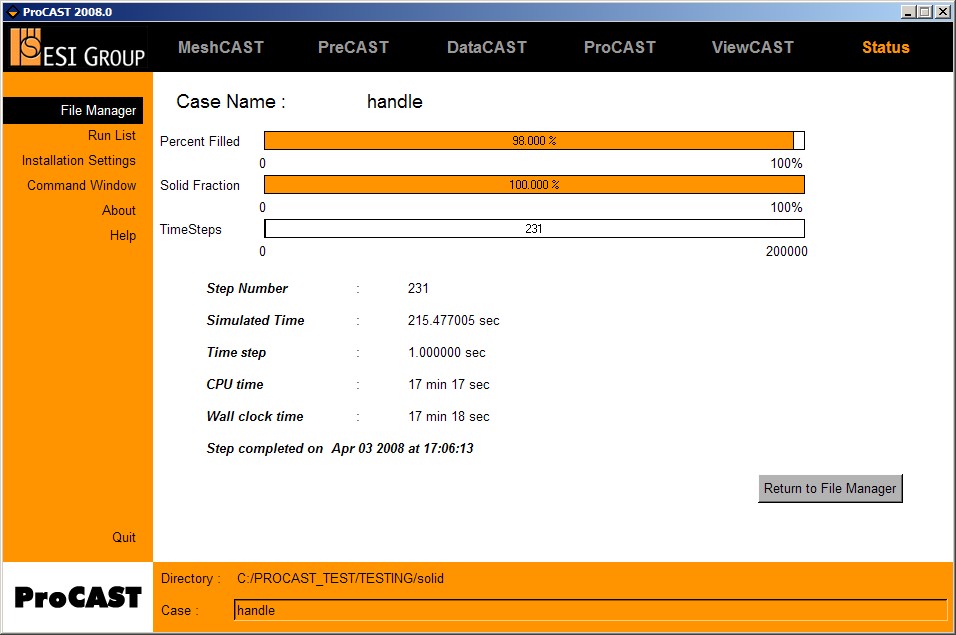Click File Manager in sidebar
The height and width of the screenshot is (635, 956).
(73, 110)
